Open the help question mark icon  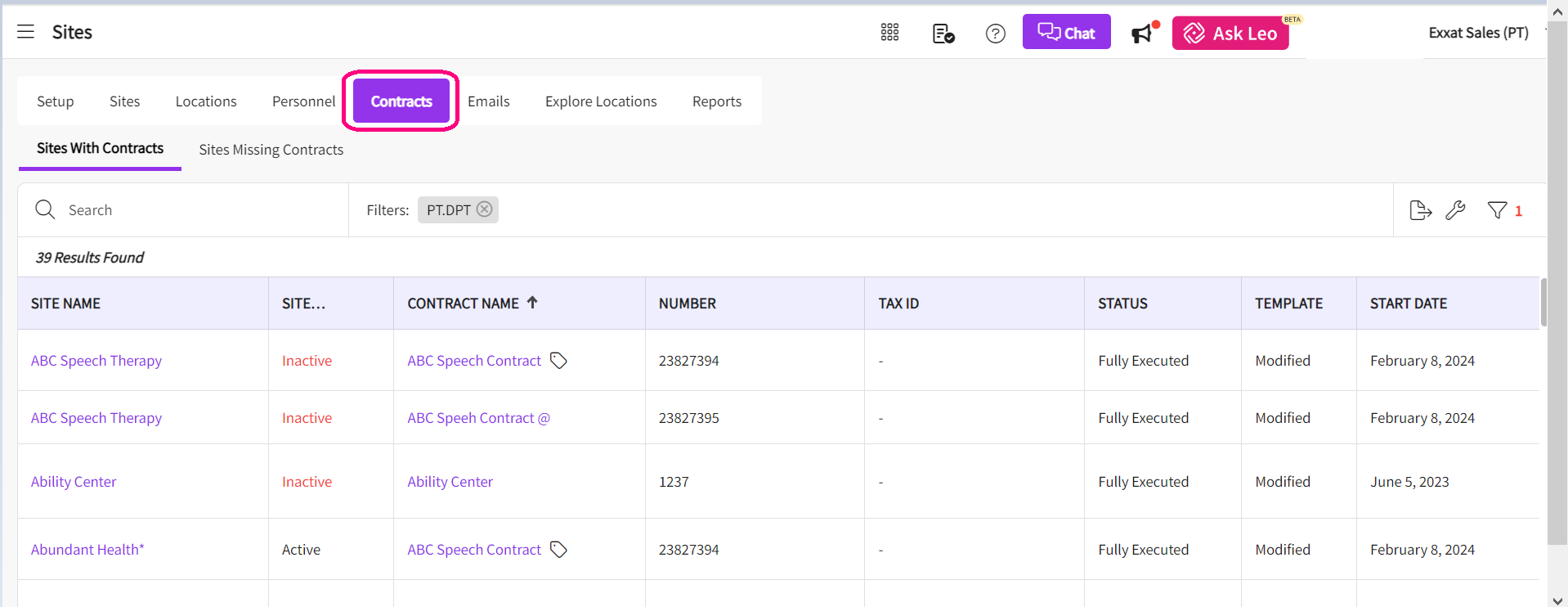point(995,34)
